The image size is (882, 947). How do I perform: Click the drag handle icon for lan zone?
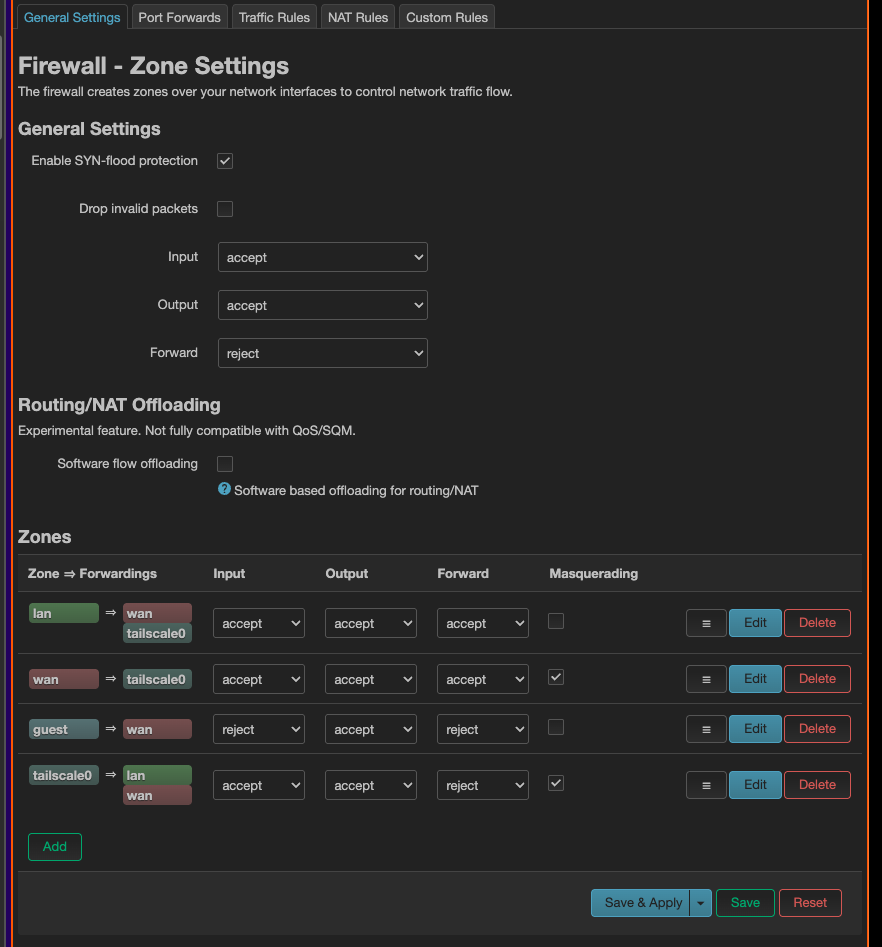[x=706, y=623]
